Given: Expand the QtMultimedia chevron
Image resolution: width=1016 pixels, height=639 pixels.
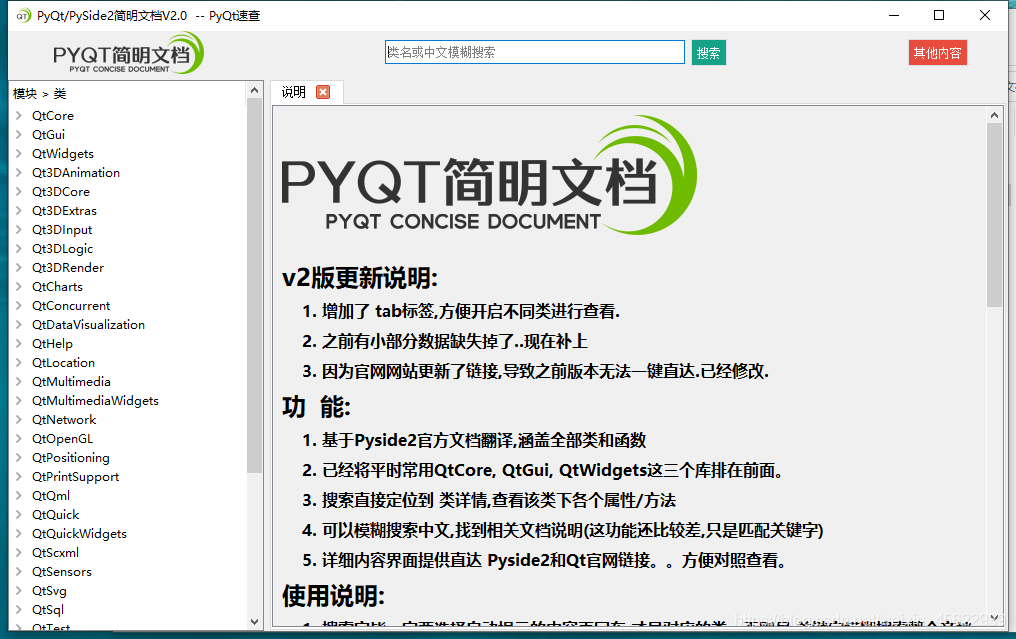Looking at the screenshot, I should 19,381.
